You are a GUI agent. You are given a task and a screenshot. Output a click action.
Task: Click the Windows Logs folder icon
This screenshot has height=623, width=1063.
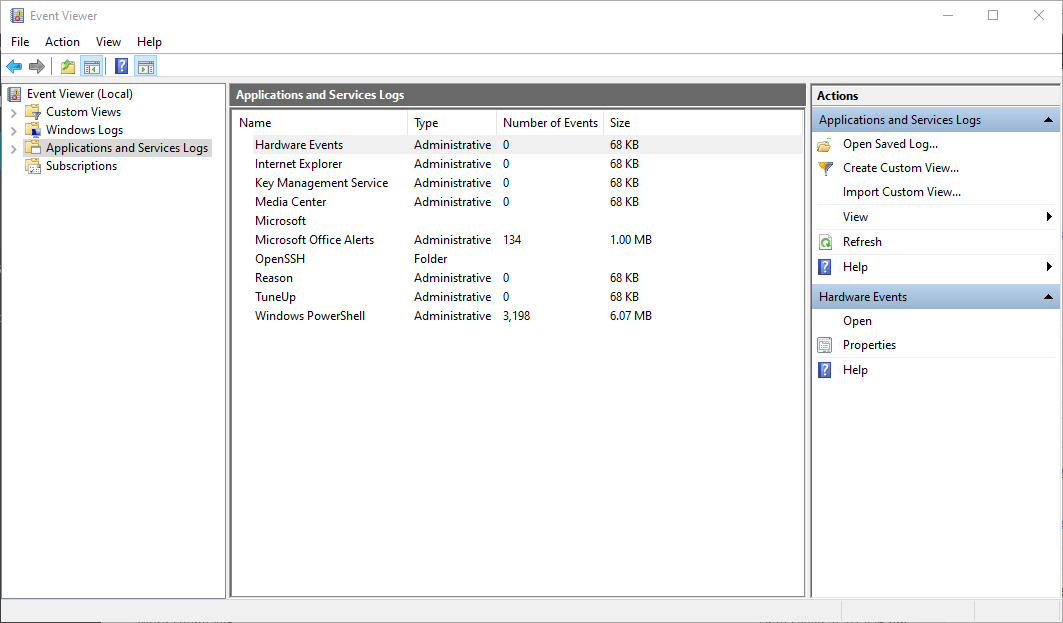[33, 129]
